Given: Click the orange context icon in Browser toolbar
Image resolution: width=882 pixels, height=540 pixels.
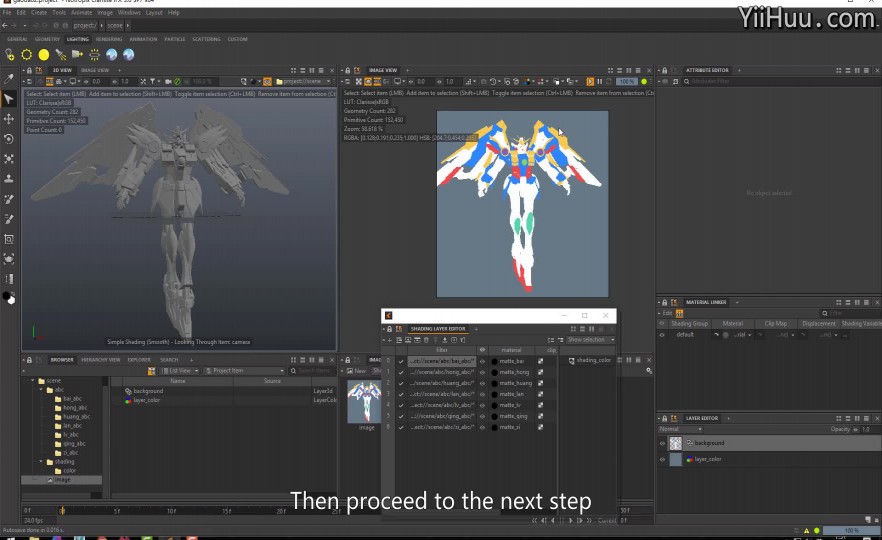Looking at the screenshot, I should pos(151,371).
